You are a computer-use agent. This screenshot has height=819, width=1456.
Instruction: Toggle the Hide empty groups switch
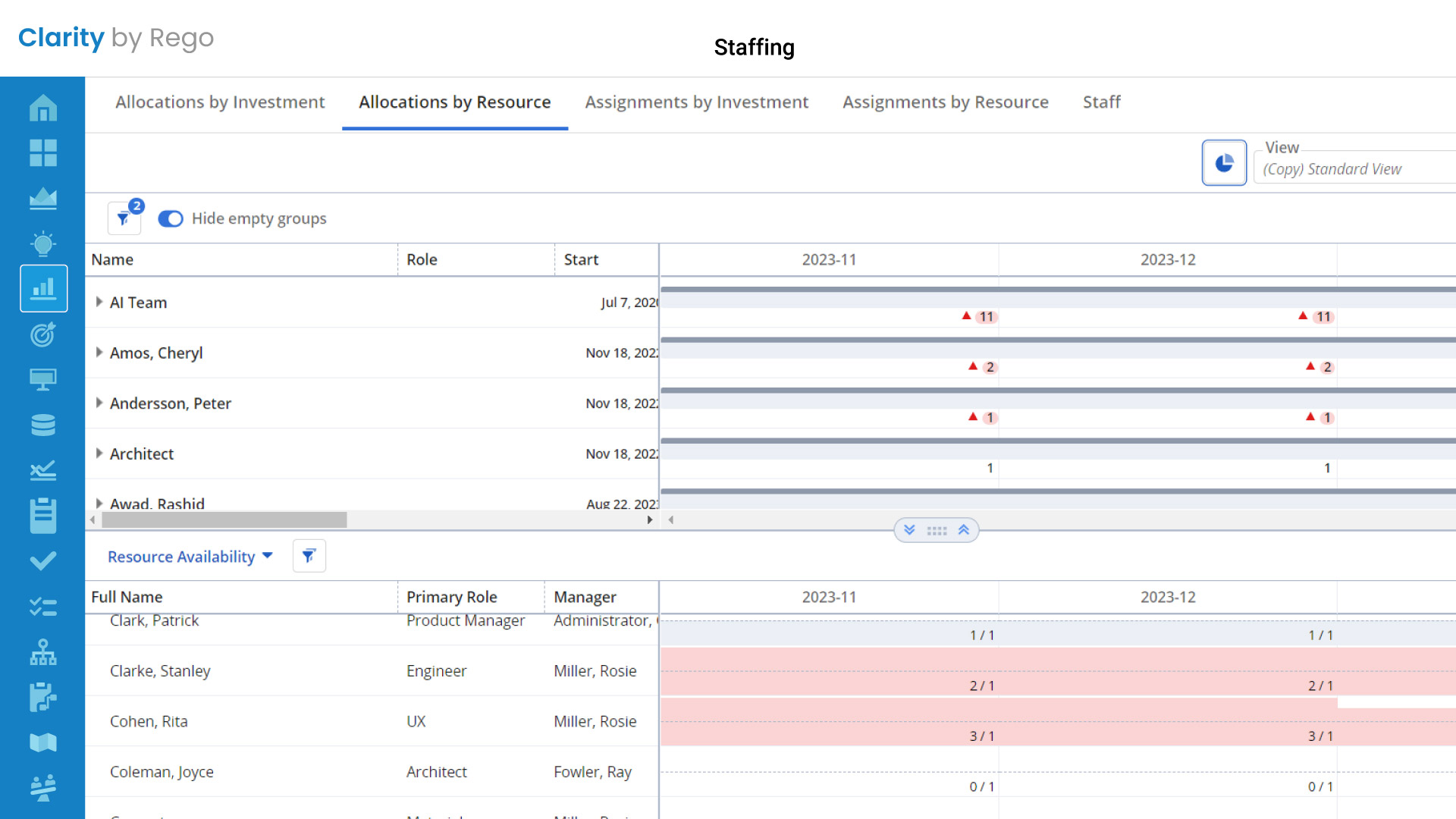[171, 218]
